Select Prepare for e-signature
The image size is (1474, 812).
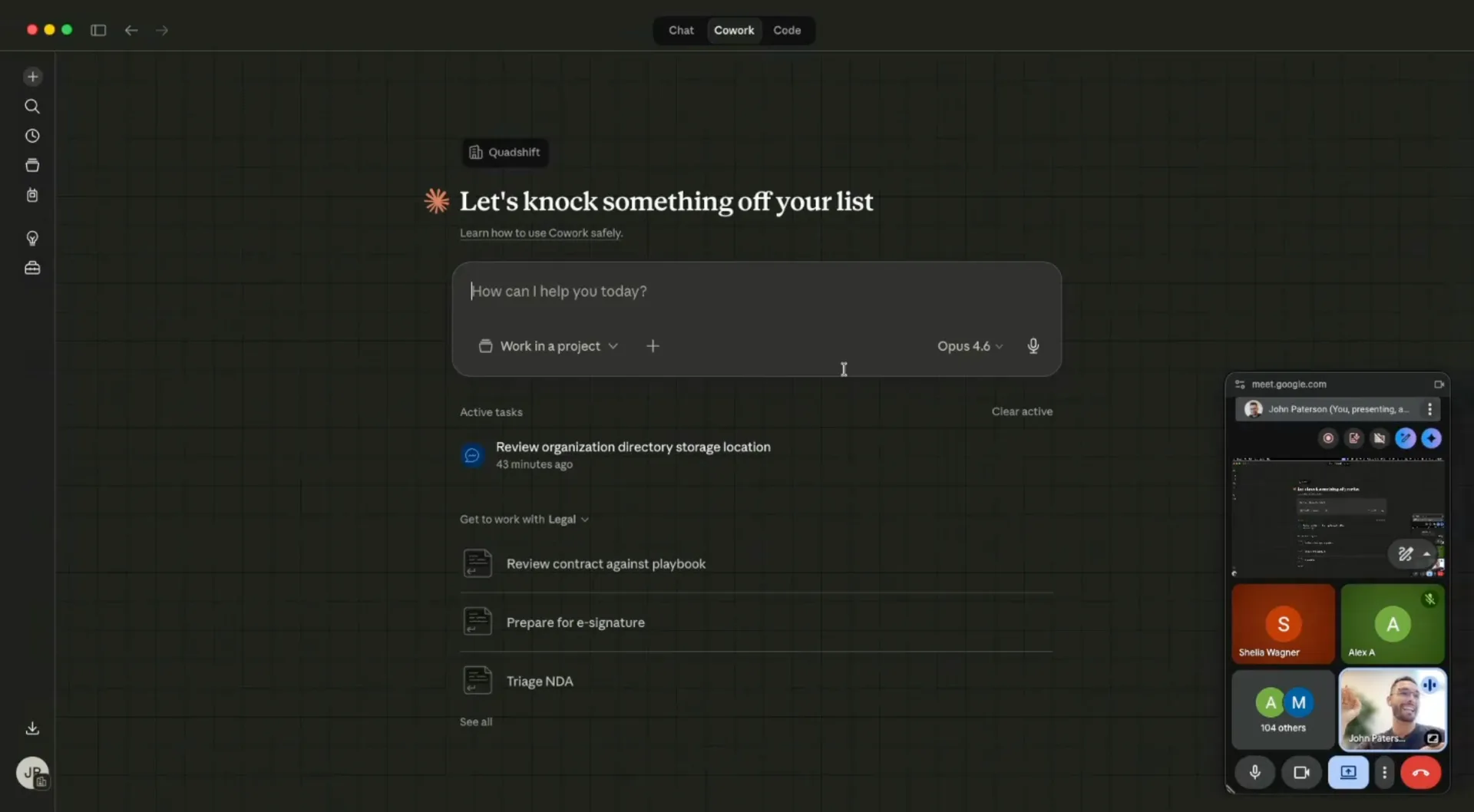click(756, 622)
